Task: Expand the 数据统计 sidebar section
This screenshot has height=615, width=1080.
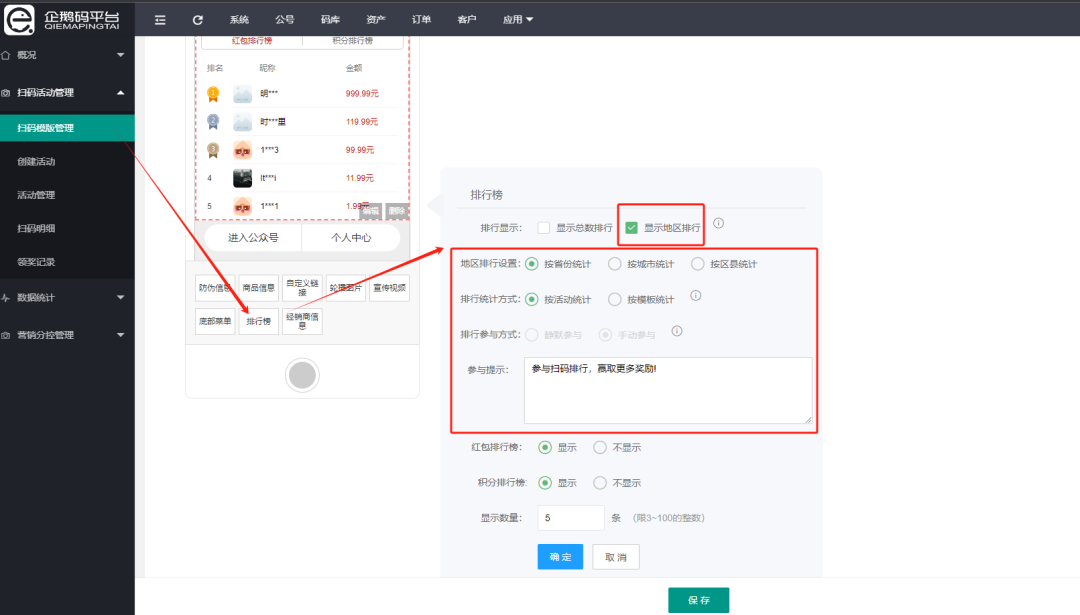Action: (x=67, y=297)
